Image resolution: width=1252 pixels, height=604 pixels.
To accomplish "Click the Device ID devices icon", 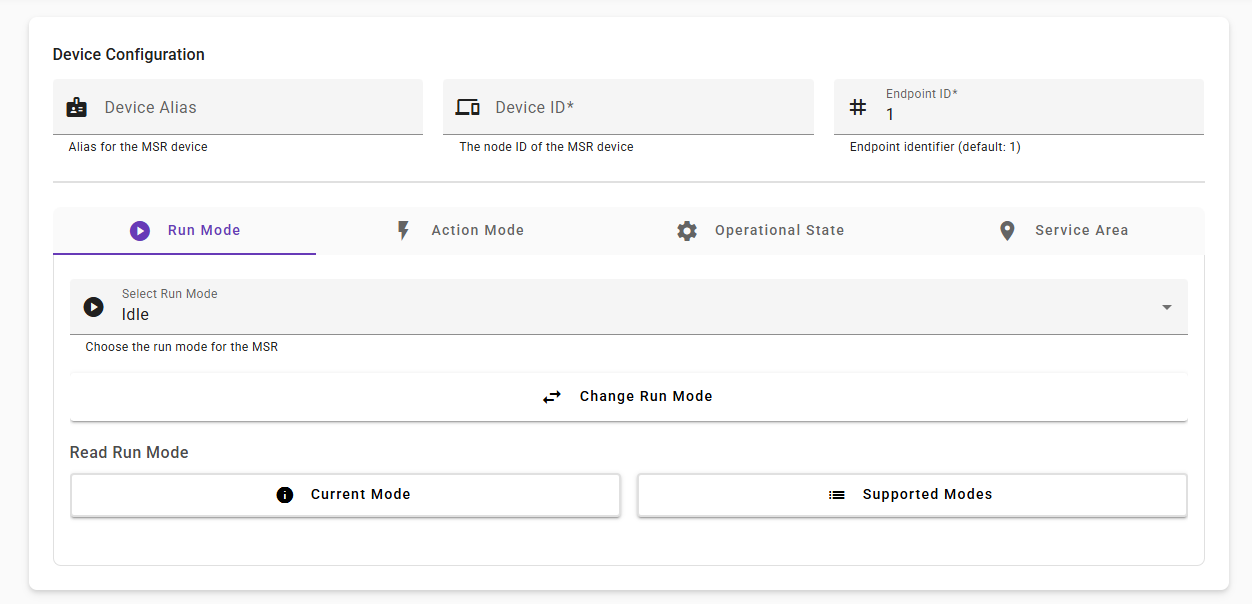I will 468,107.
